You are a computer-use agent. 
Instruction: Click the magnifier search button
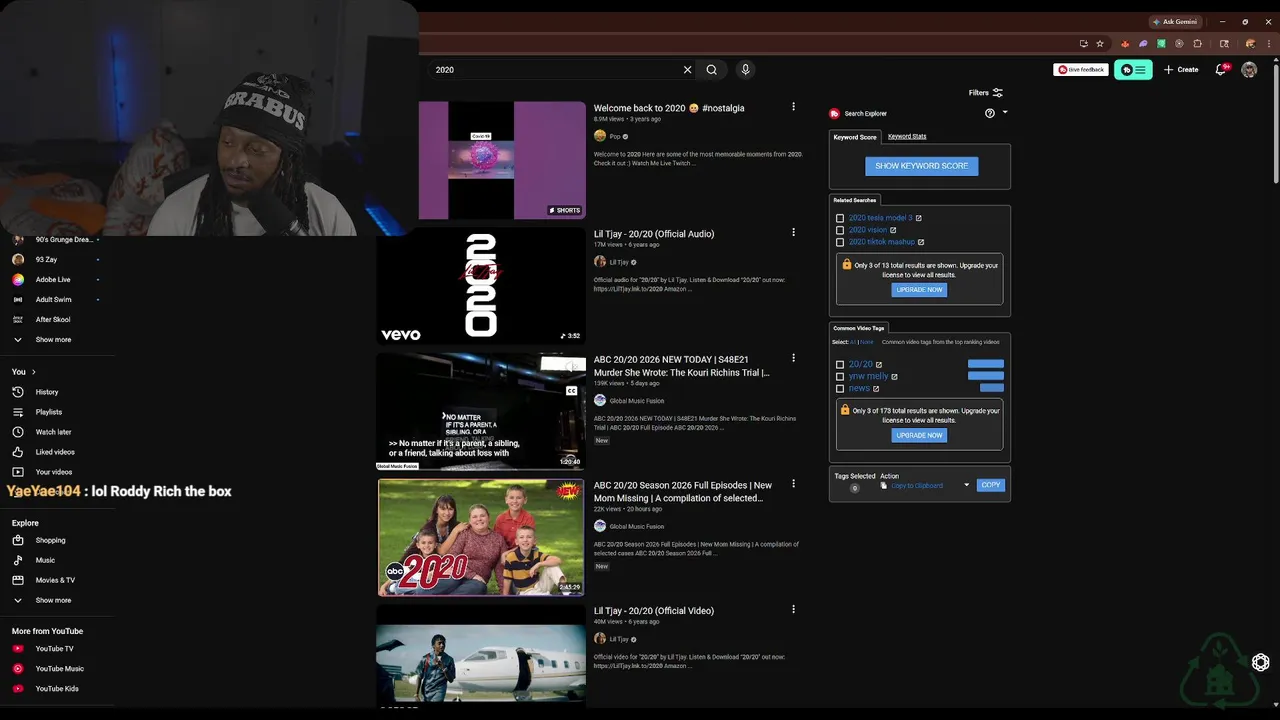click(x=711, y=70)
